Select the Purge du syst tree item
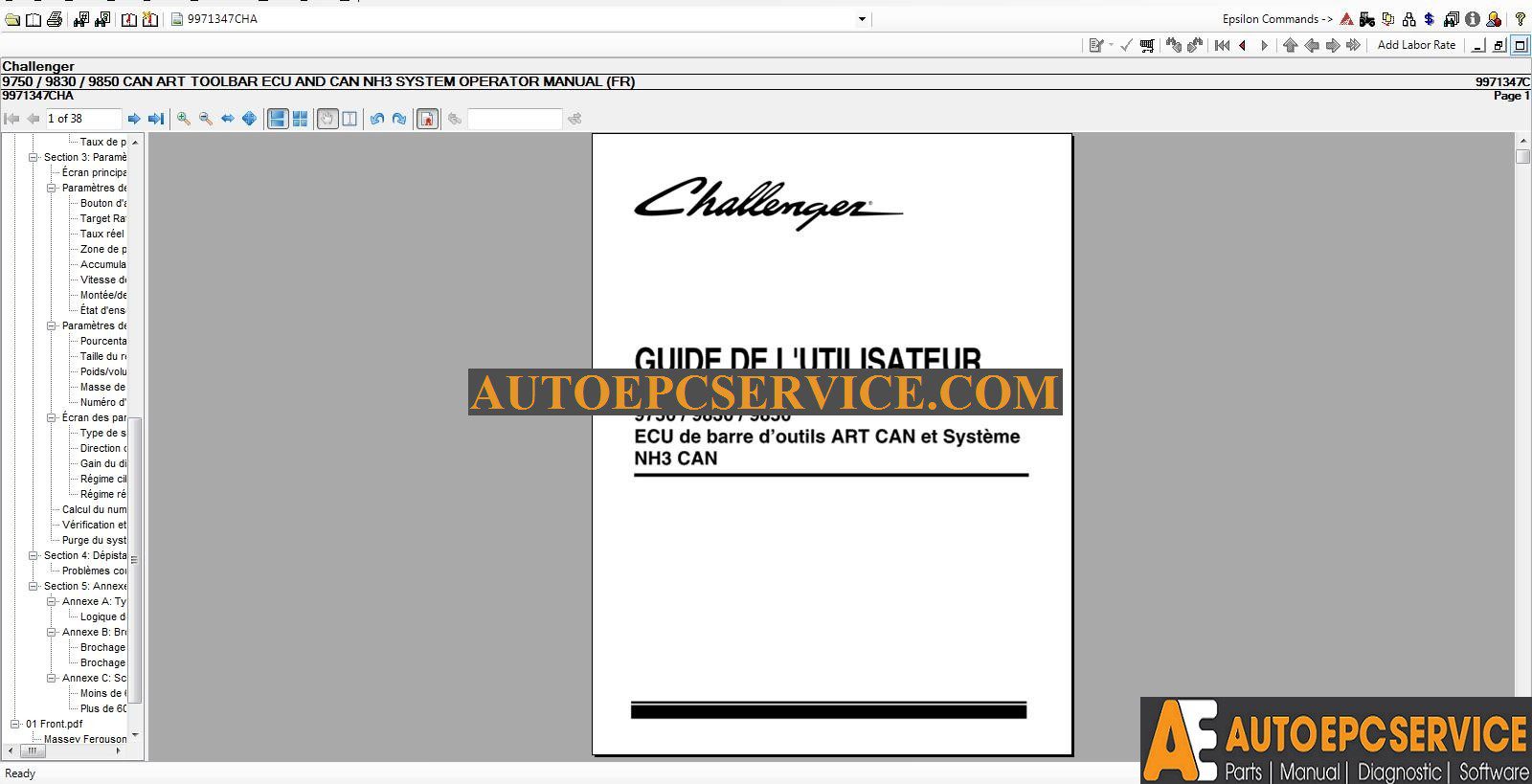The image size is (1532, 784). [x=94, y=540]
